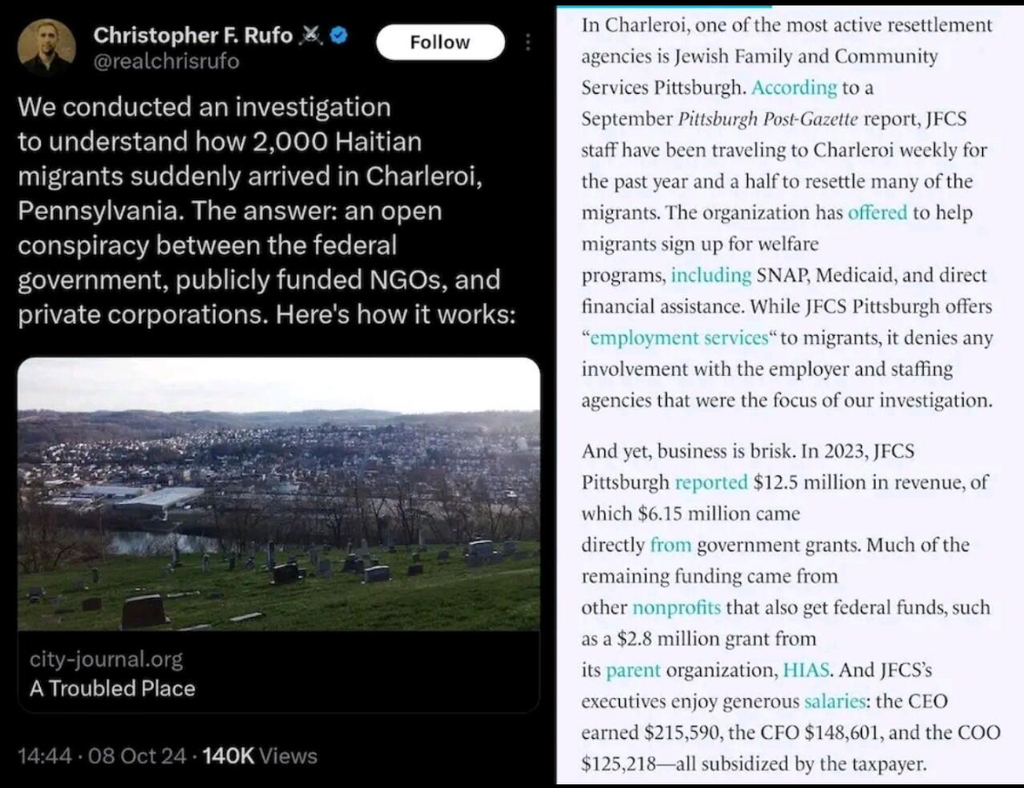Open Christopher Rufo's profile avatar
This screenshot has width=1024, height=788.
point(47,47)
